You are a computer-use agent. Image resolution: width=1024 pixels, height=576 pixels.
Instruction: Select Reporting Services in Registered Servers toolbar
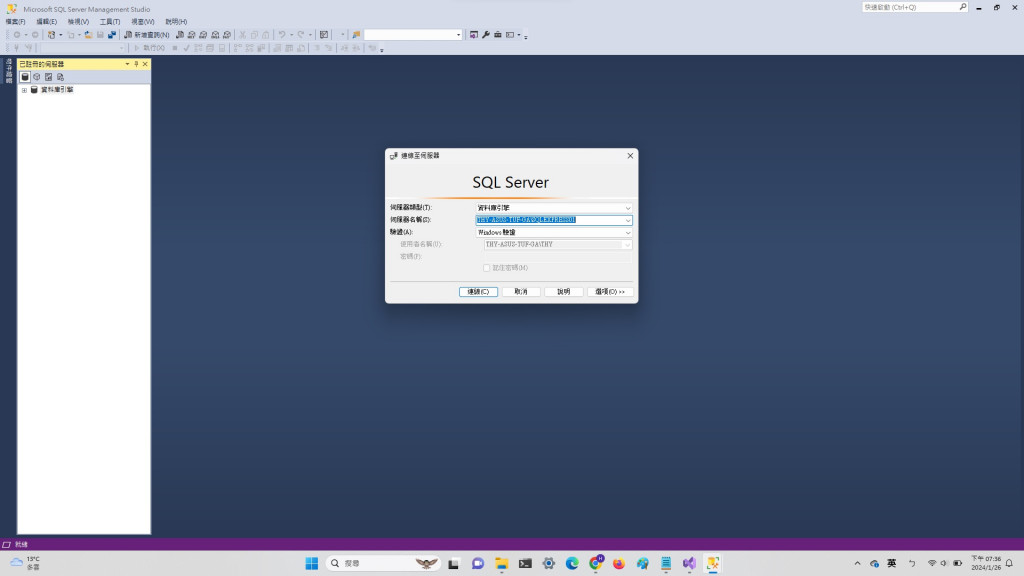[48, 76]
